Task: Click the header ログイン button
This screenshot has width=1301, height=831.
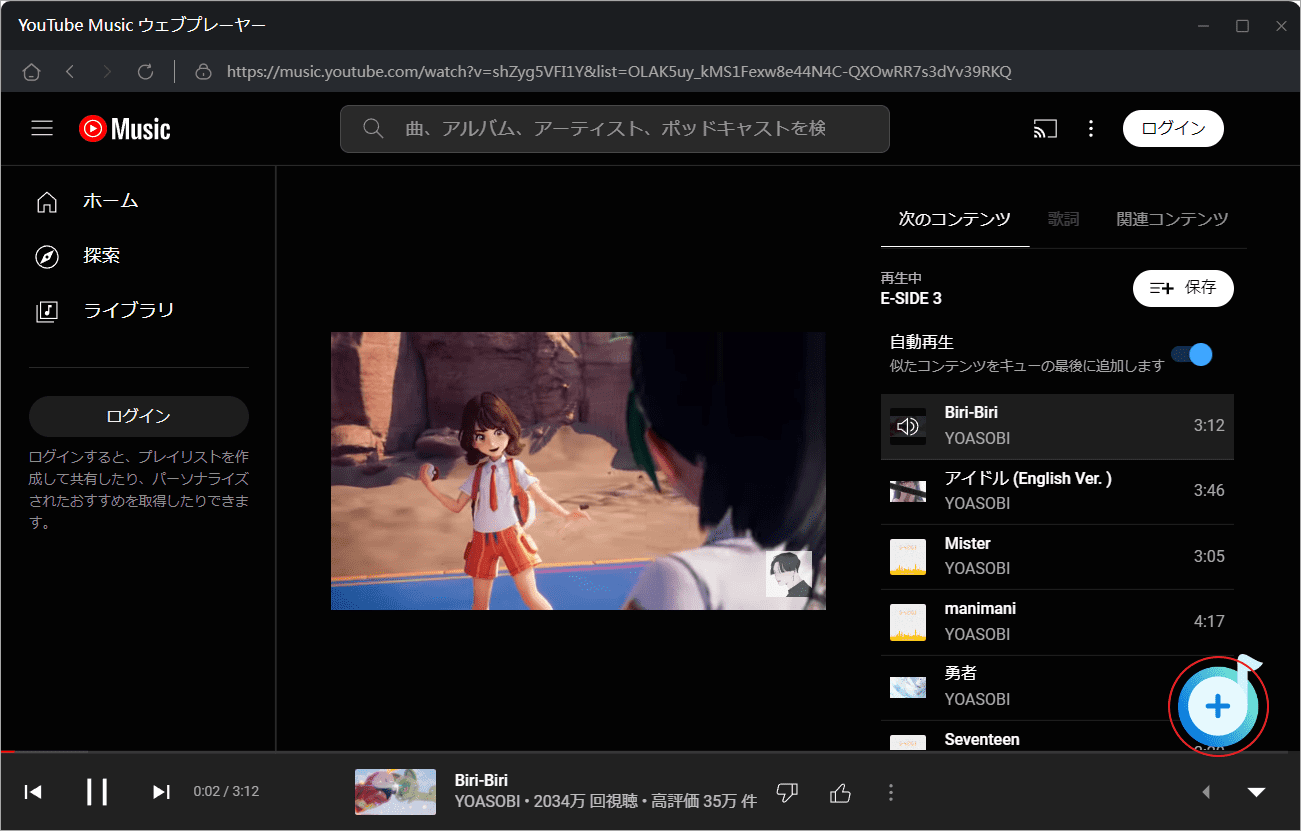Action: point(1173,129)
